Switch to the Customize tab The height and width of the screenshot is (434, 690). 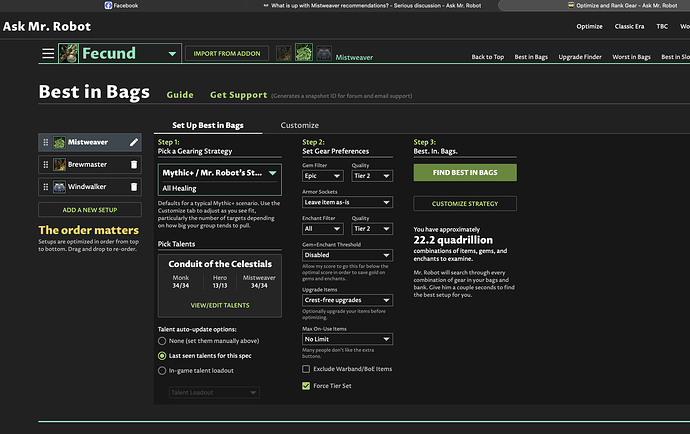pyautogui.click(x=300, y=125)
